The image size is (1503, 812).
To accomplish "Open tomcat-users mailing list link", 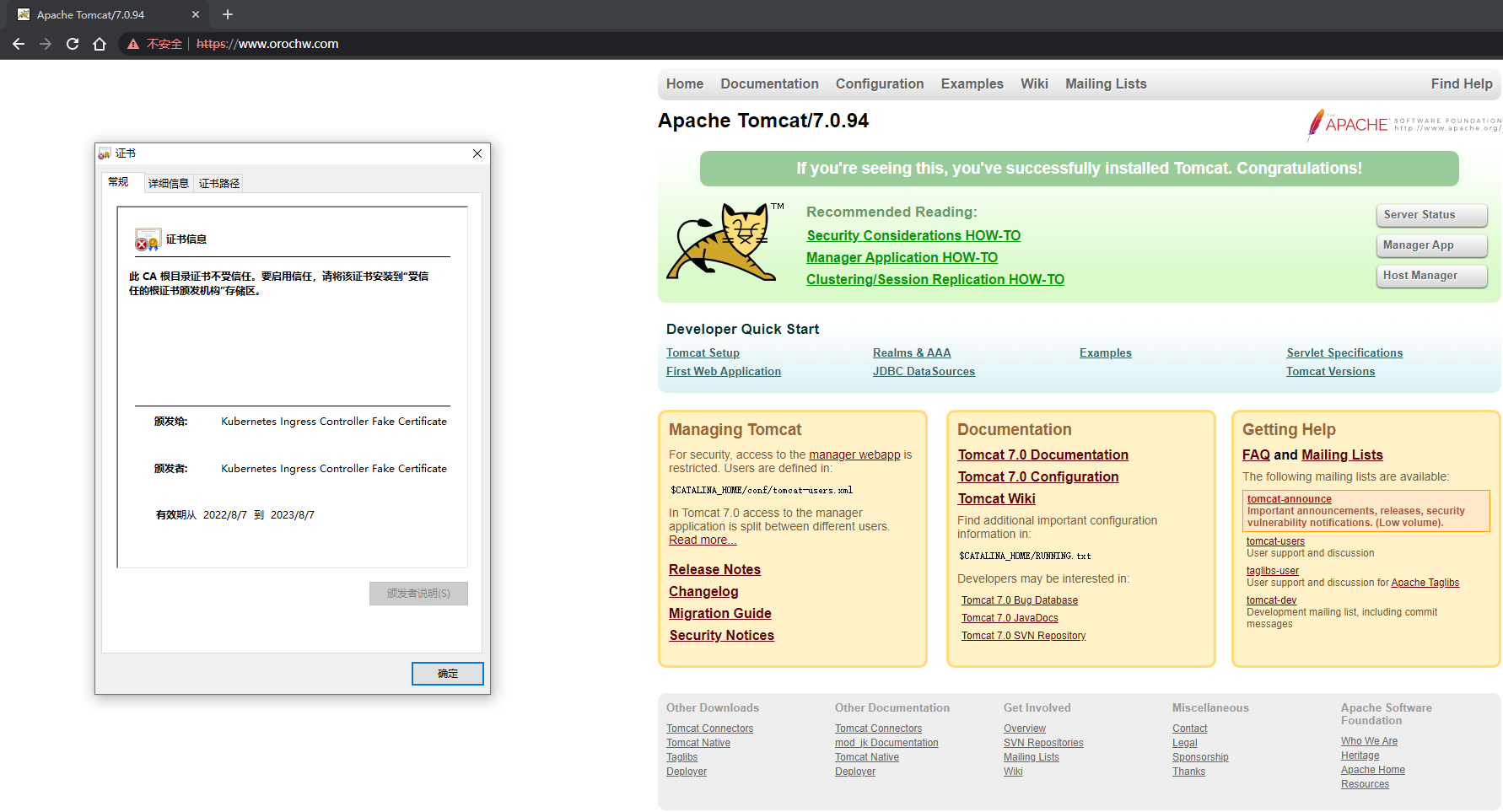I will pyautogui.click(x=1275, y=541).
